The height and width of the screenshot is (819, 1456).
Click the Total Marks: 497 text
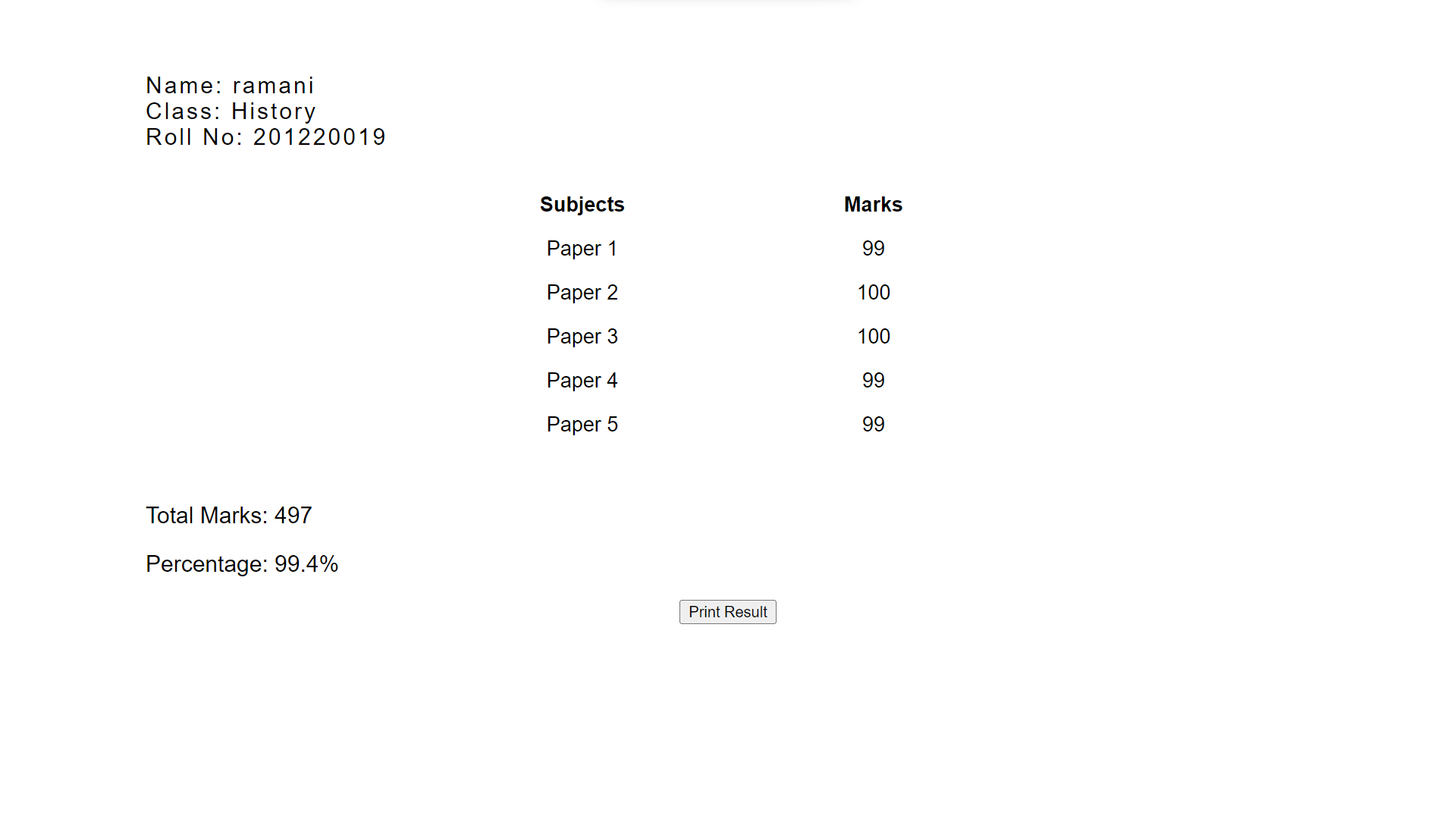point(228,515)
